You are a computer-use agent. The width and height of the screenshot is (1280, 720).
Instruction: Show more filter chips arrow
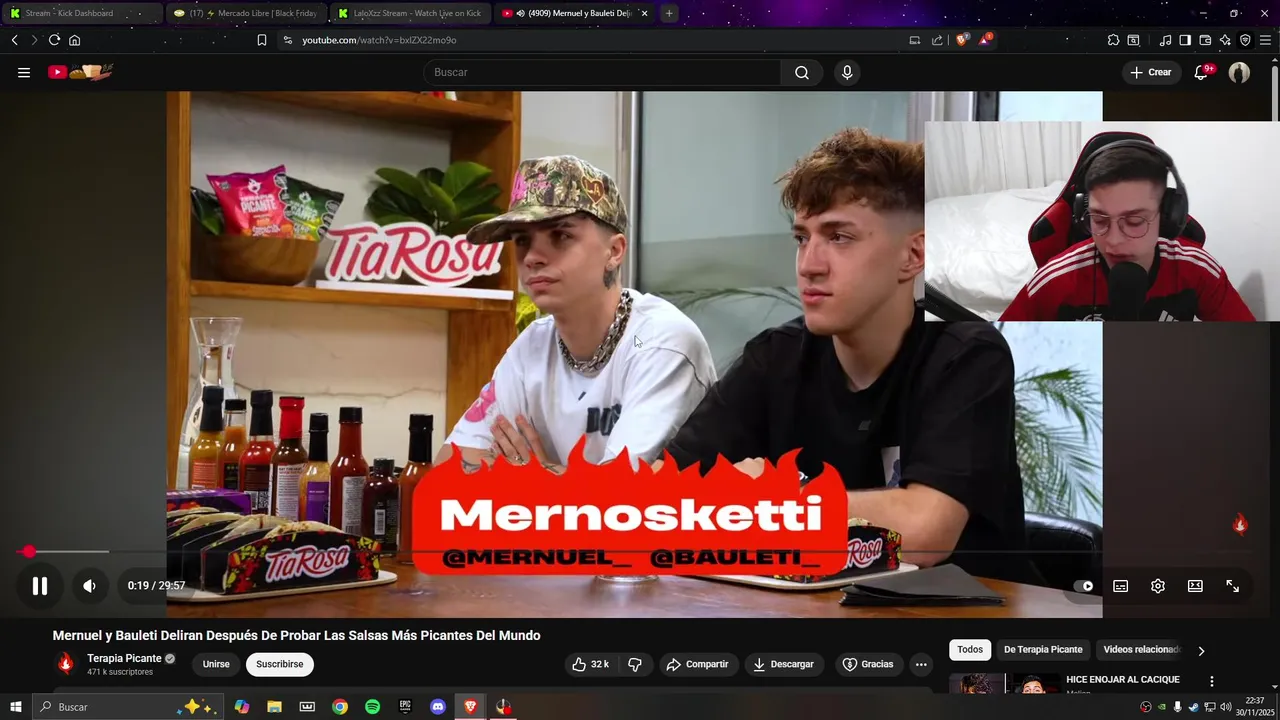(1201, 650)
